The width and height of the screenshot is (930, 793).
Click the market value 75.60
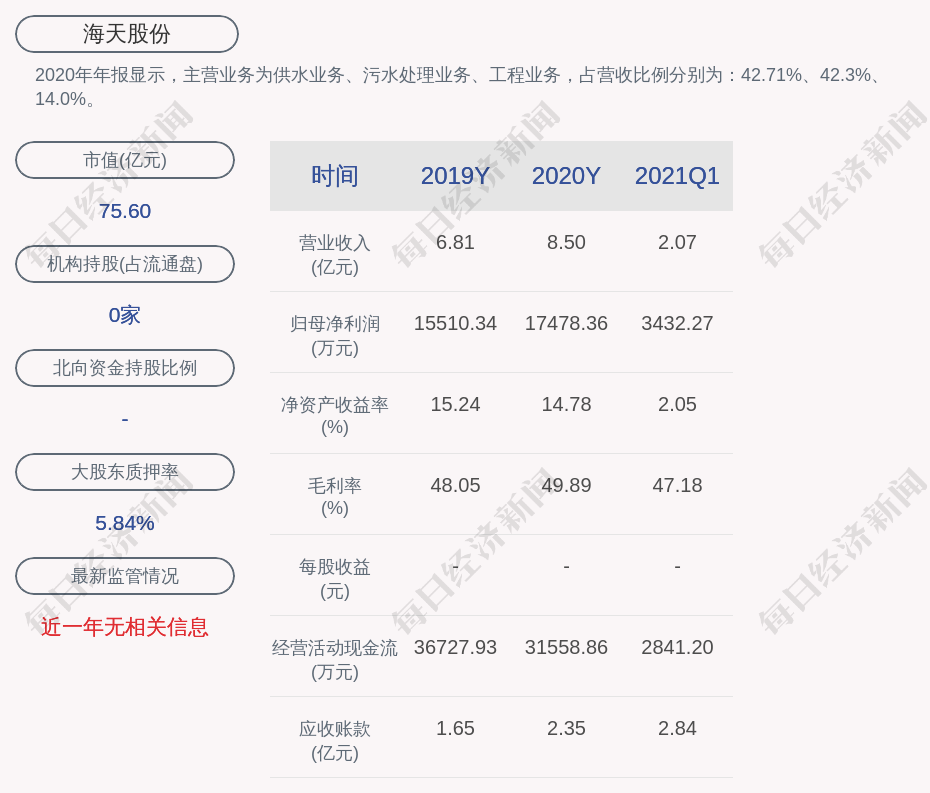(125, 211)
